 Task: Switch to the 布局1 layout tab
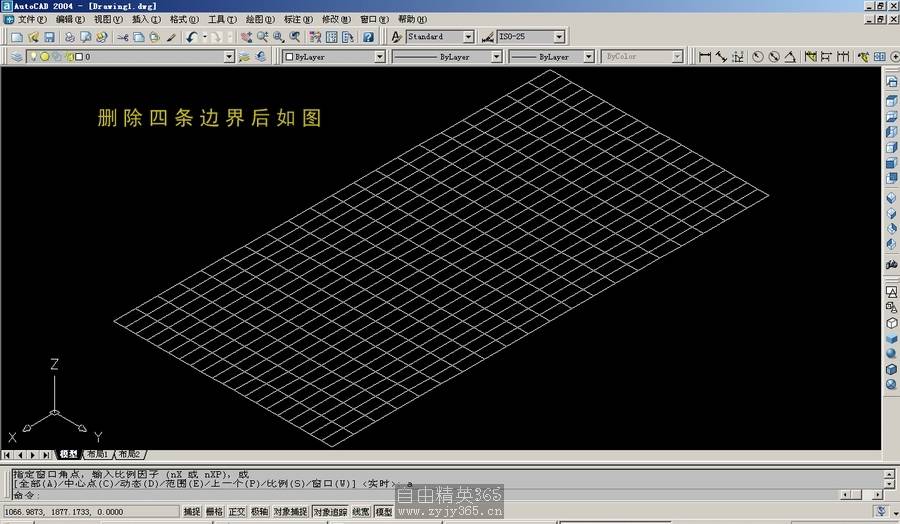97,455
